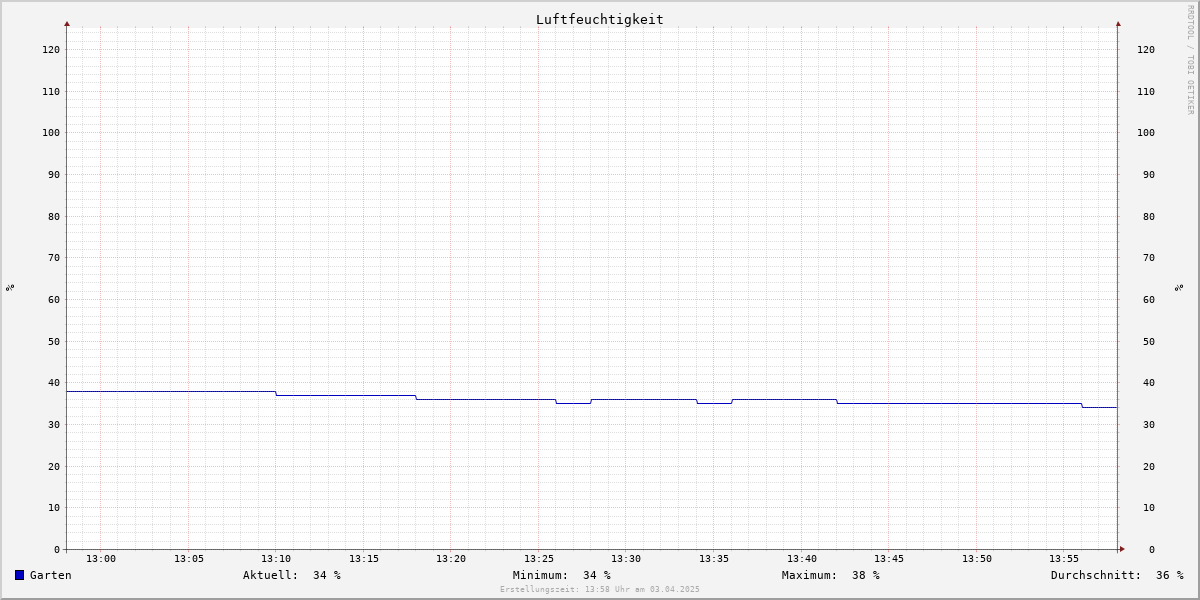Select the Minimum: 34 % value
Viewport: 1200px width, 600px height.
tap(562, 575)
